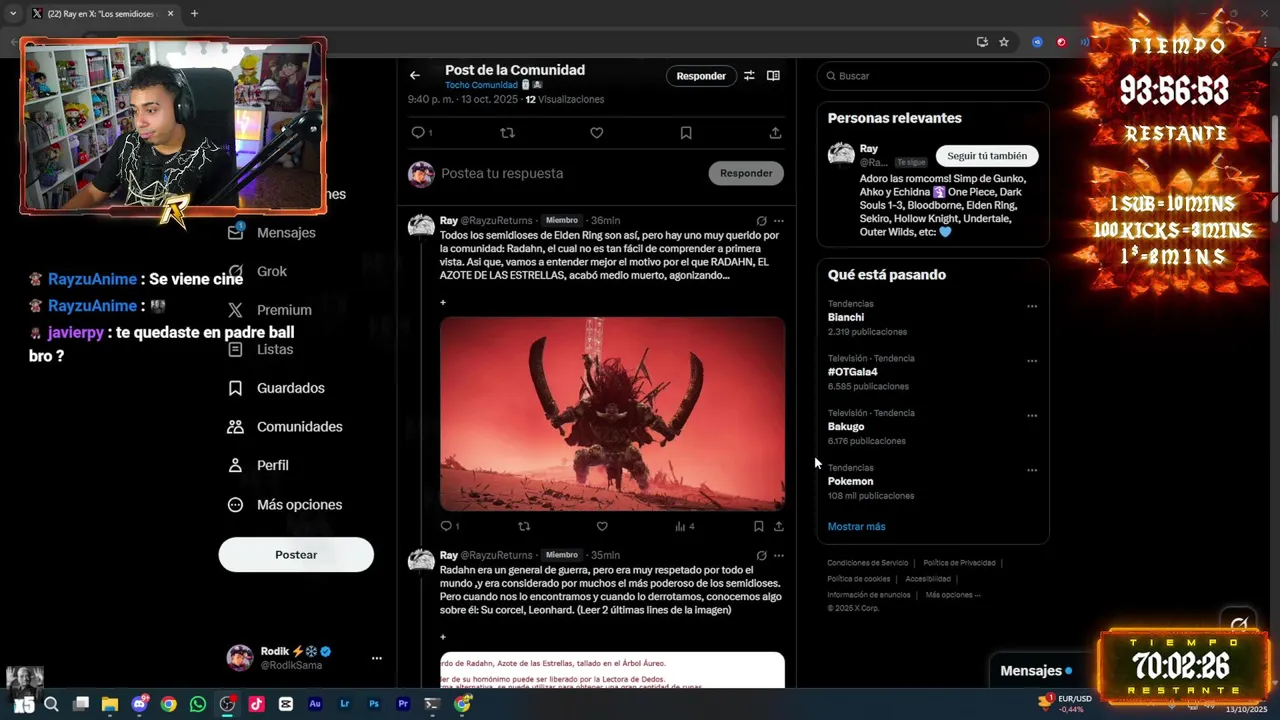Open options for Pokemon trend
Image resolution: width=1280 pixels, height=720 pixels.
pyautogui.click(x=1032, y=470)
